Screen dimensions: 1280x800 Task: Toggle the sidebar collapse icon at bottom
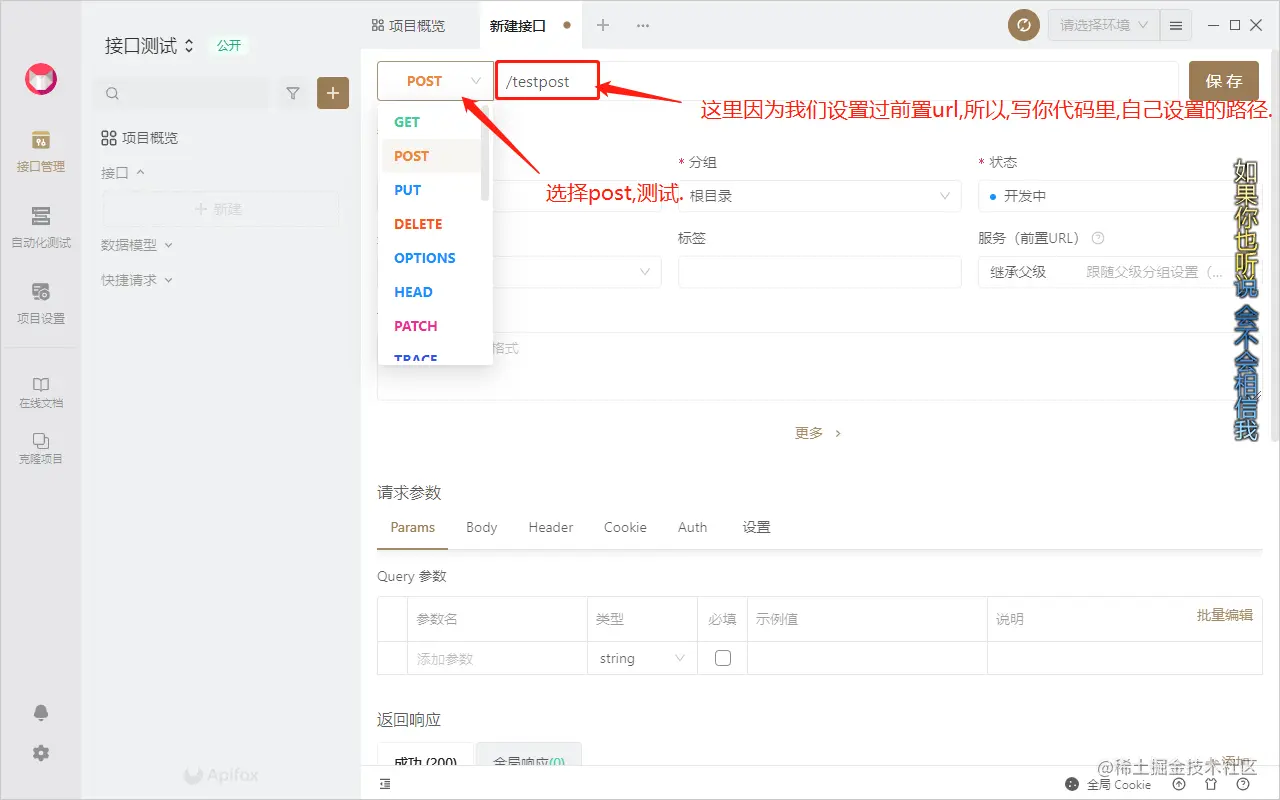(385, 785)
